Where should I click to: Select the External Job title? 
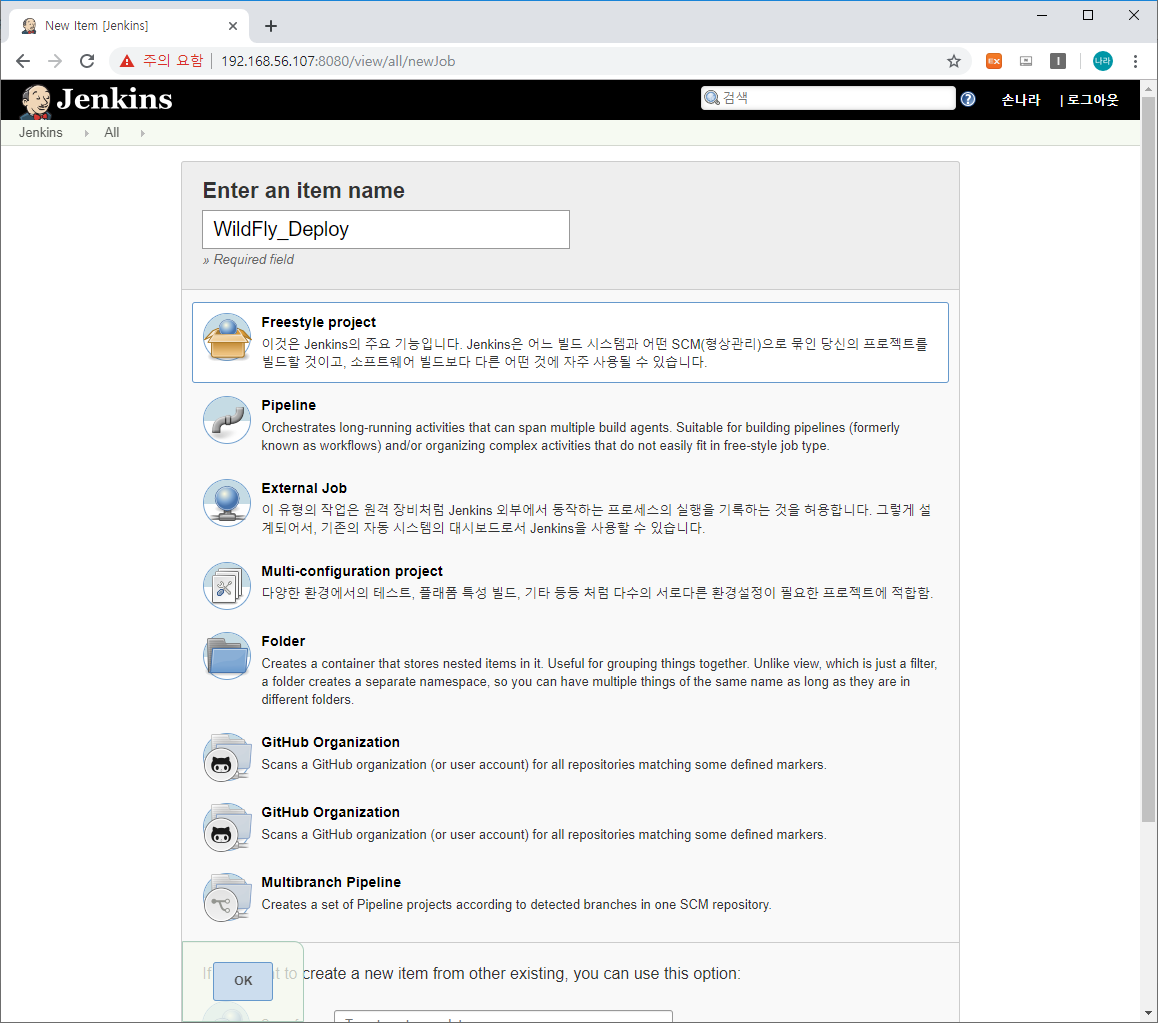(x=304, y=488)
